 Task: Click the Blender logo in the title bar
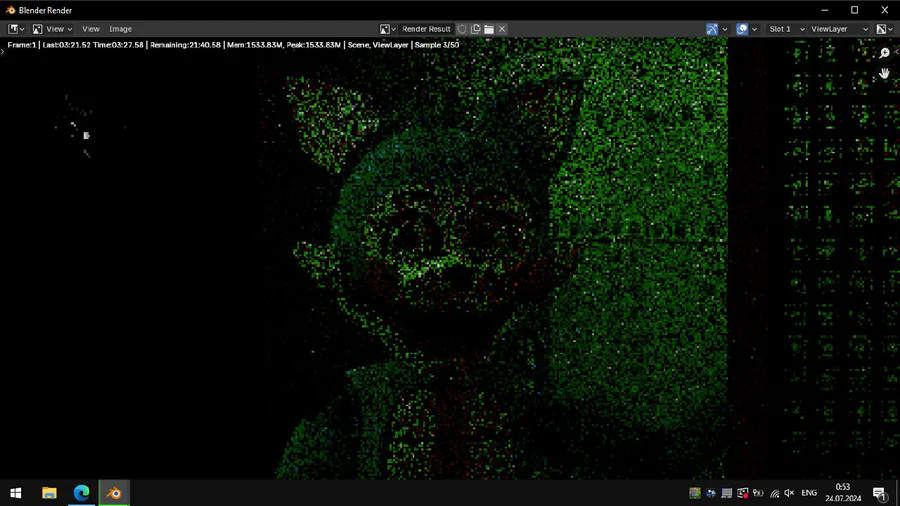click(x=10, y=10)
